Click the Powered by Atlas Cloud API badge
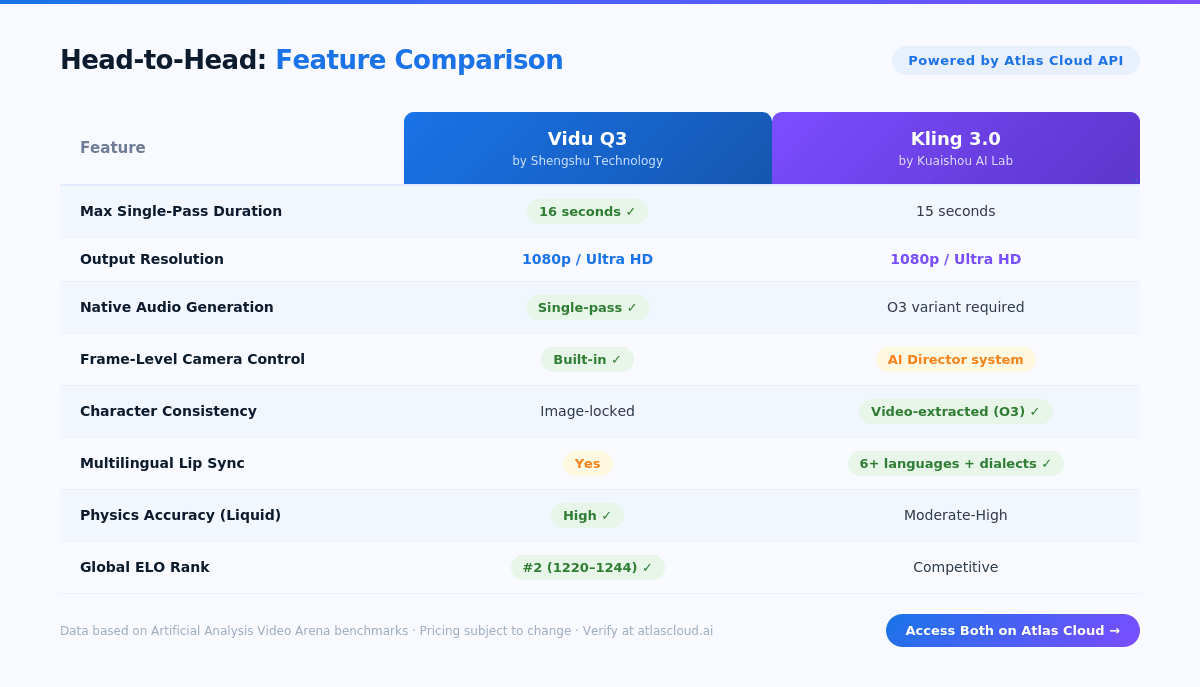The image size is (1200, 687). click(1015, 60)
